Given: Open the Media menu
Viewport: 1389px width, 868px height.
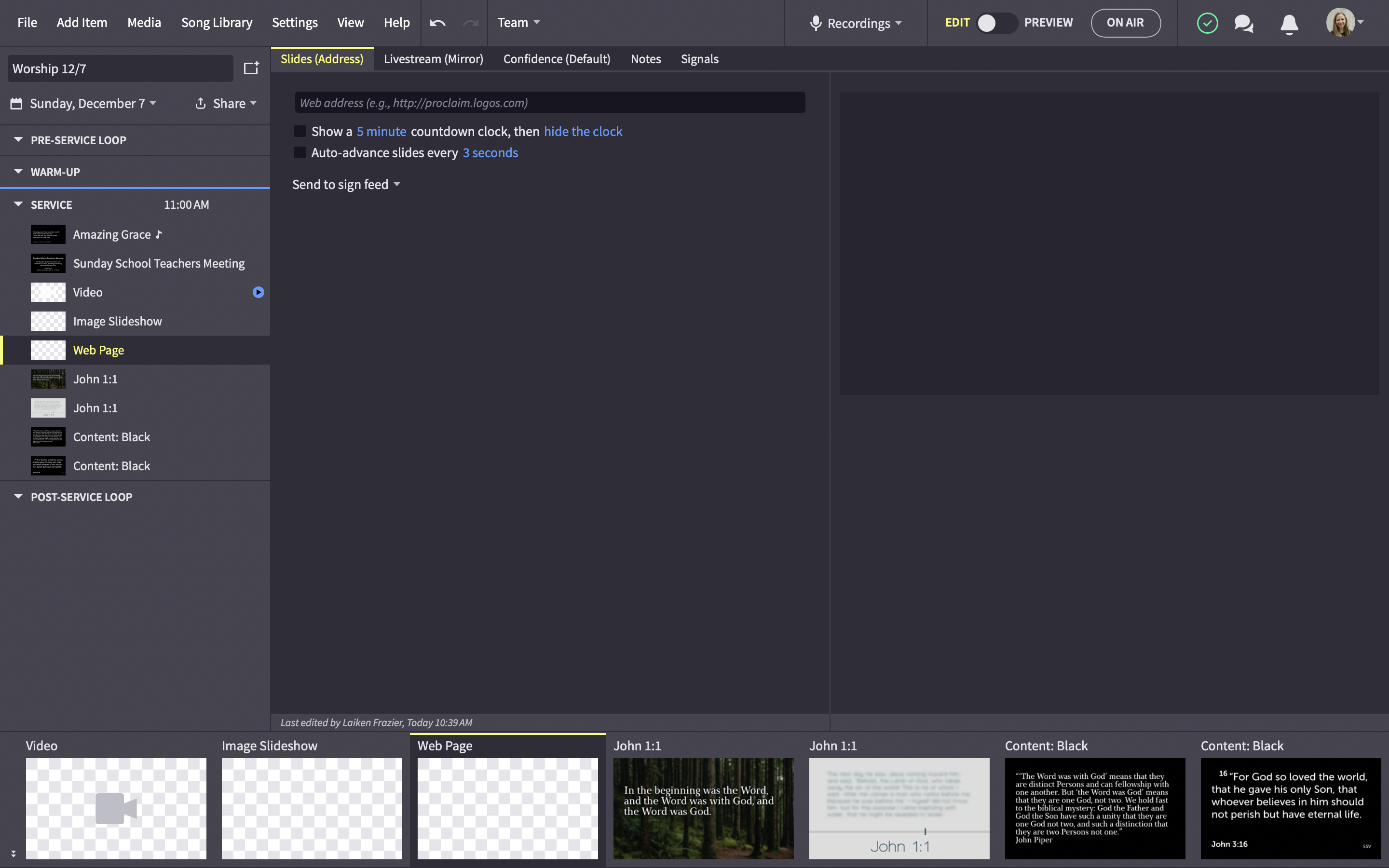Looking at the screenshot, I should click(x=144, y=22).
